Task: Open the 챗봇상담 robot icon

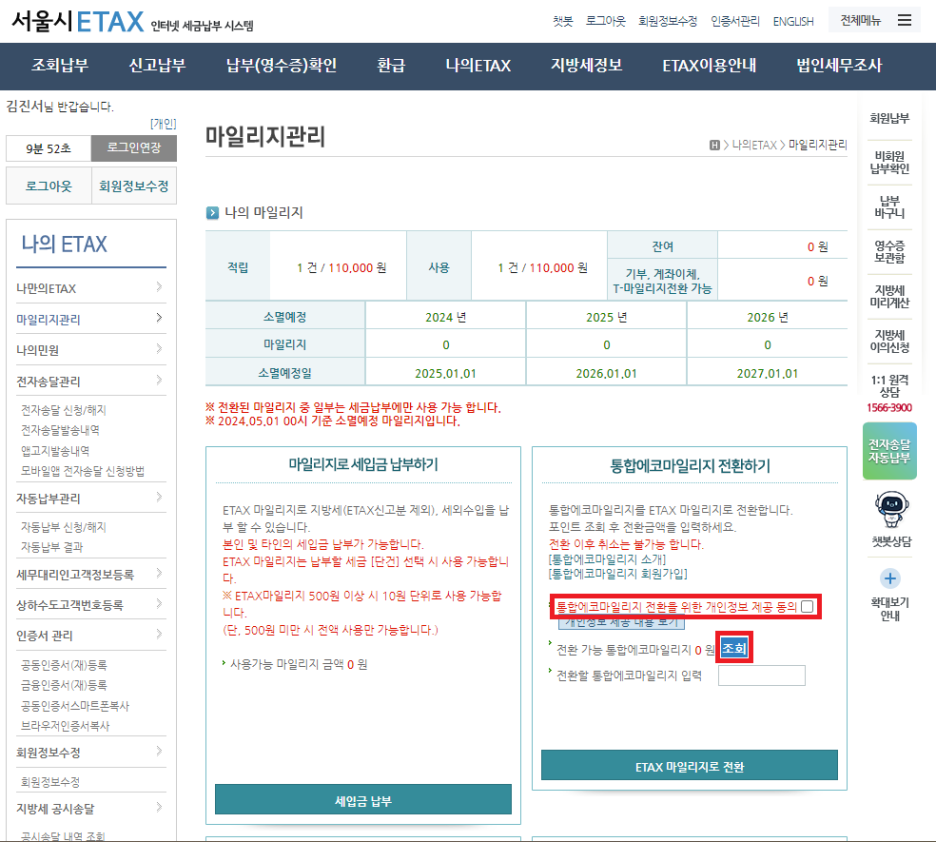Action: (891, 509)
